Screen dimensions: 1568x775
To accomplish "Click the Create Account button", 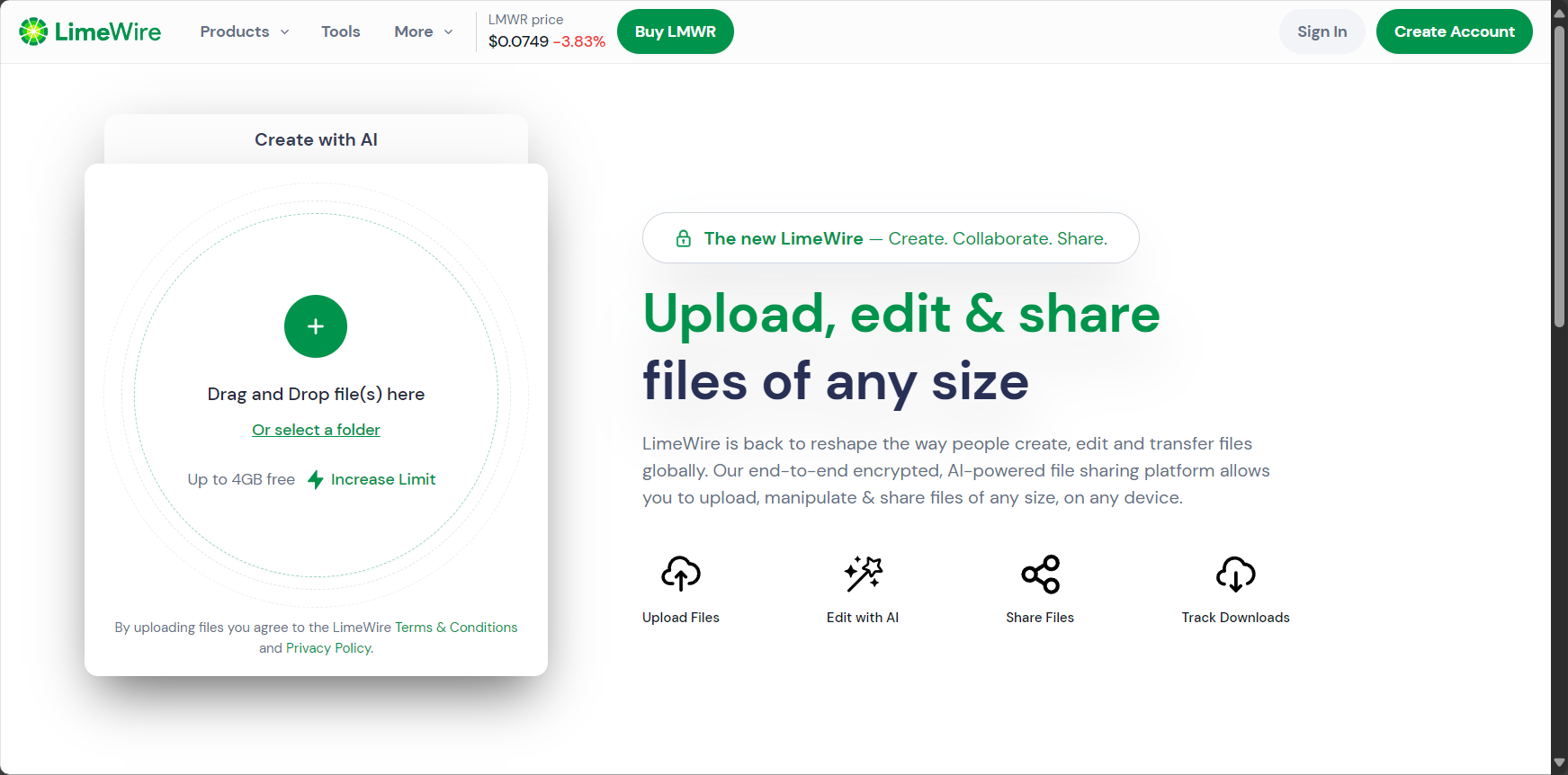I will click(x=1455, y=31).
